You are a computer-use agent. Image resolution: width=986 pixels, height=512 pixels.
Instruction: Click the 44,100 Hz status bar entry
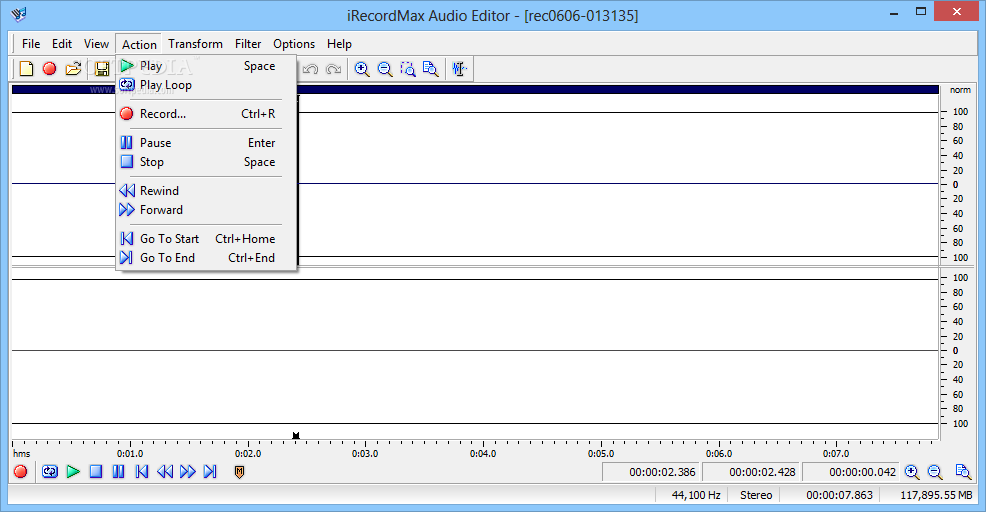(695, 495)
